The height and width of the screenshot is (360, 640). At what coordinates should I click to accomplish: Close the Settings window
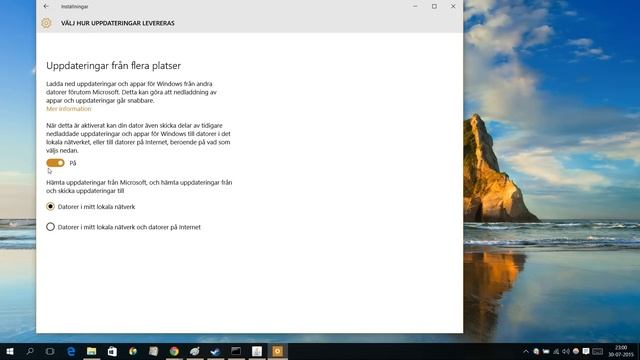click(x=453, y=6)
